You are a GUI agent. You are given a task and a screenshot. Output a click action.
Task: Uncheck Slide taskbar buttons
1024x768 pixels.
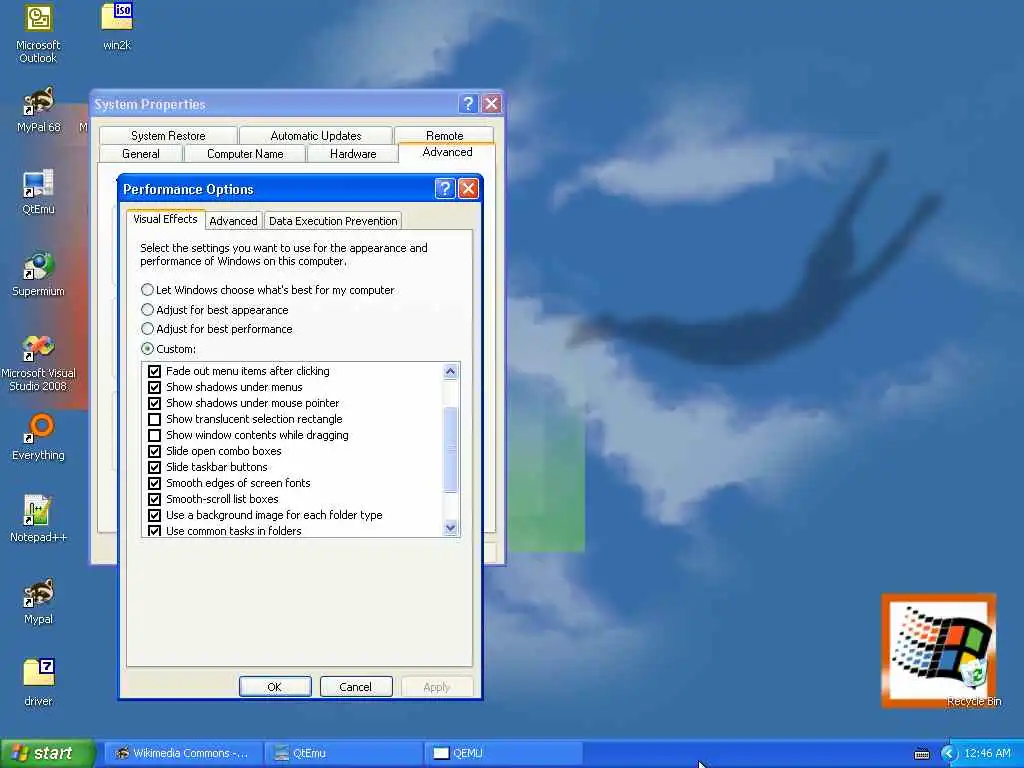pos(154,467)
